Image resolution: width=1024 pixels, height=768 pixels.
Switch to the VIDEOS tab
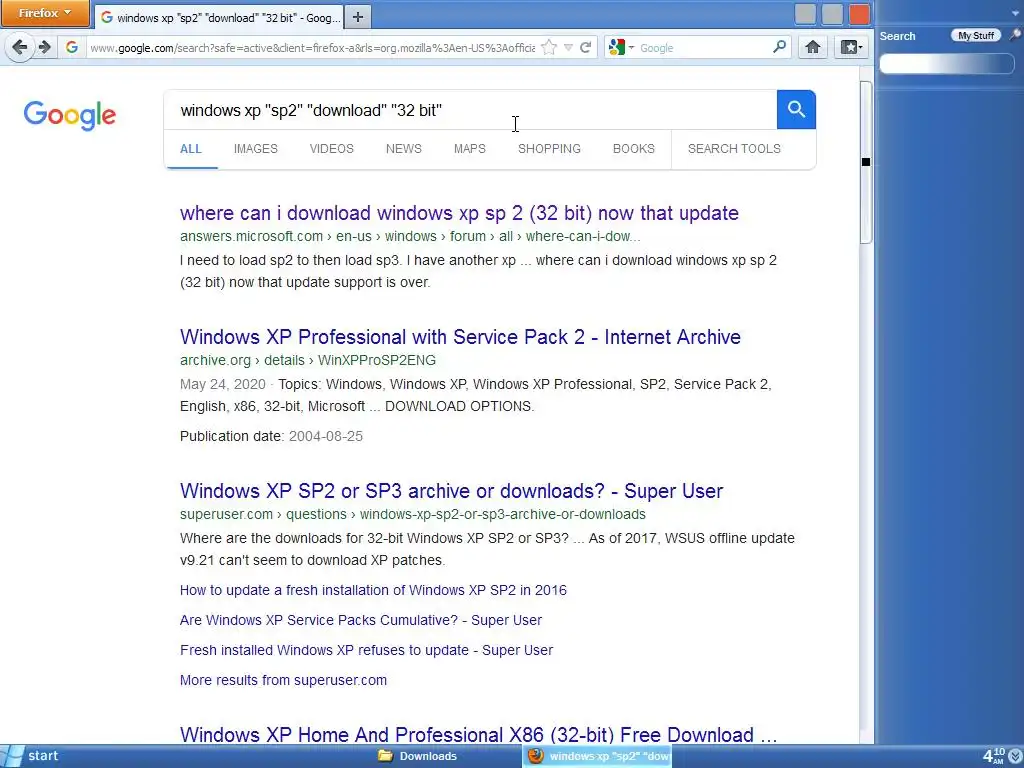[331, 149]
